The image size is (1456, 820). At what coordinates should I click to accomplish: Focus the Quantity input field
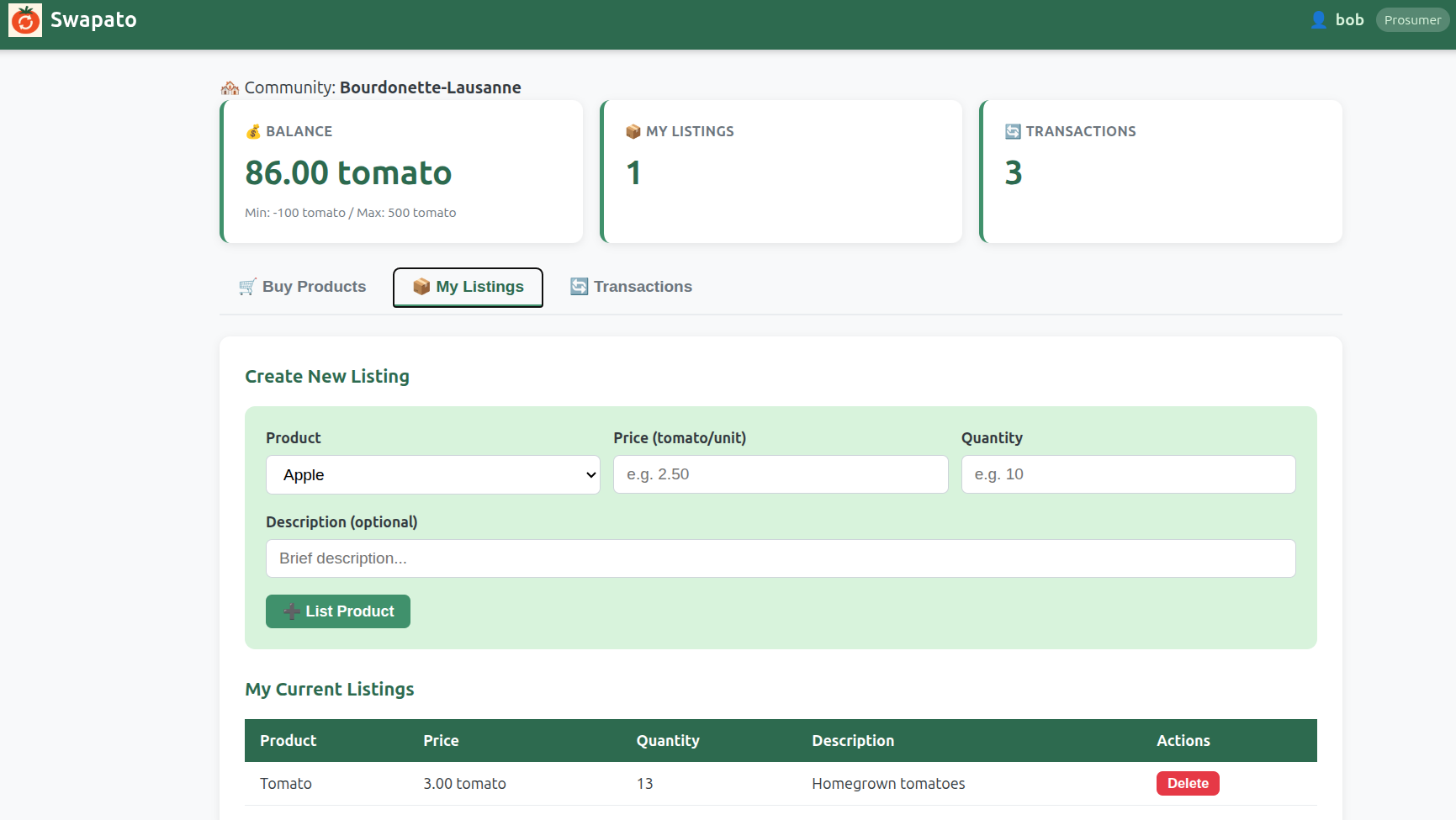(x=1128, y=474)
